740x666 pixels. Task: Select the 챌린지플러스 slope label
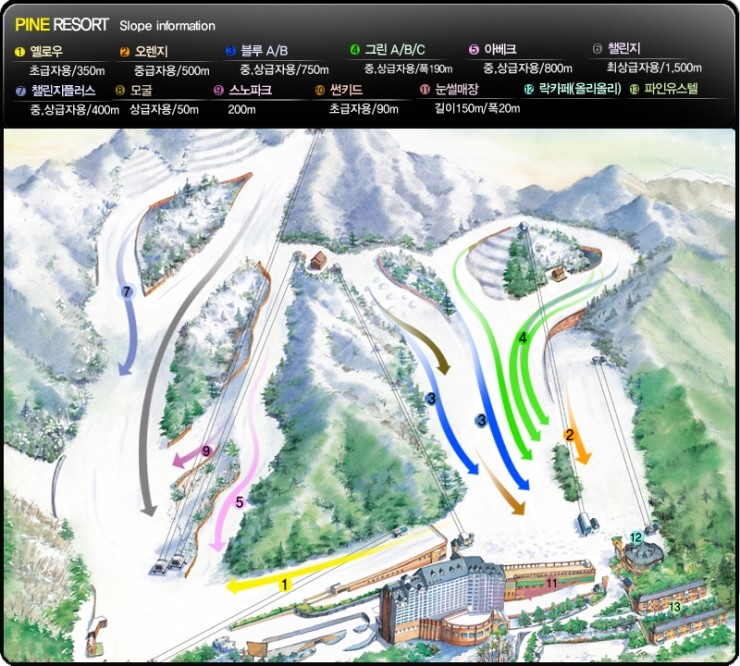pos(64,90)
